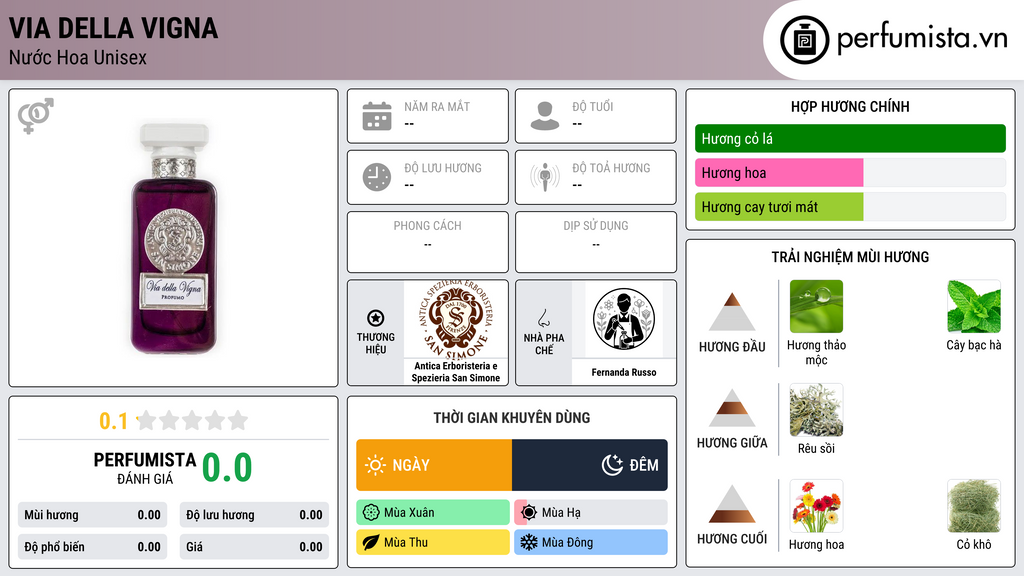Open the Cây bạc hà note image
The width and height of the screenshot is (1024, 576).
tap(974, 307)
